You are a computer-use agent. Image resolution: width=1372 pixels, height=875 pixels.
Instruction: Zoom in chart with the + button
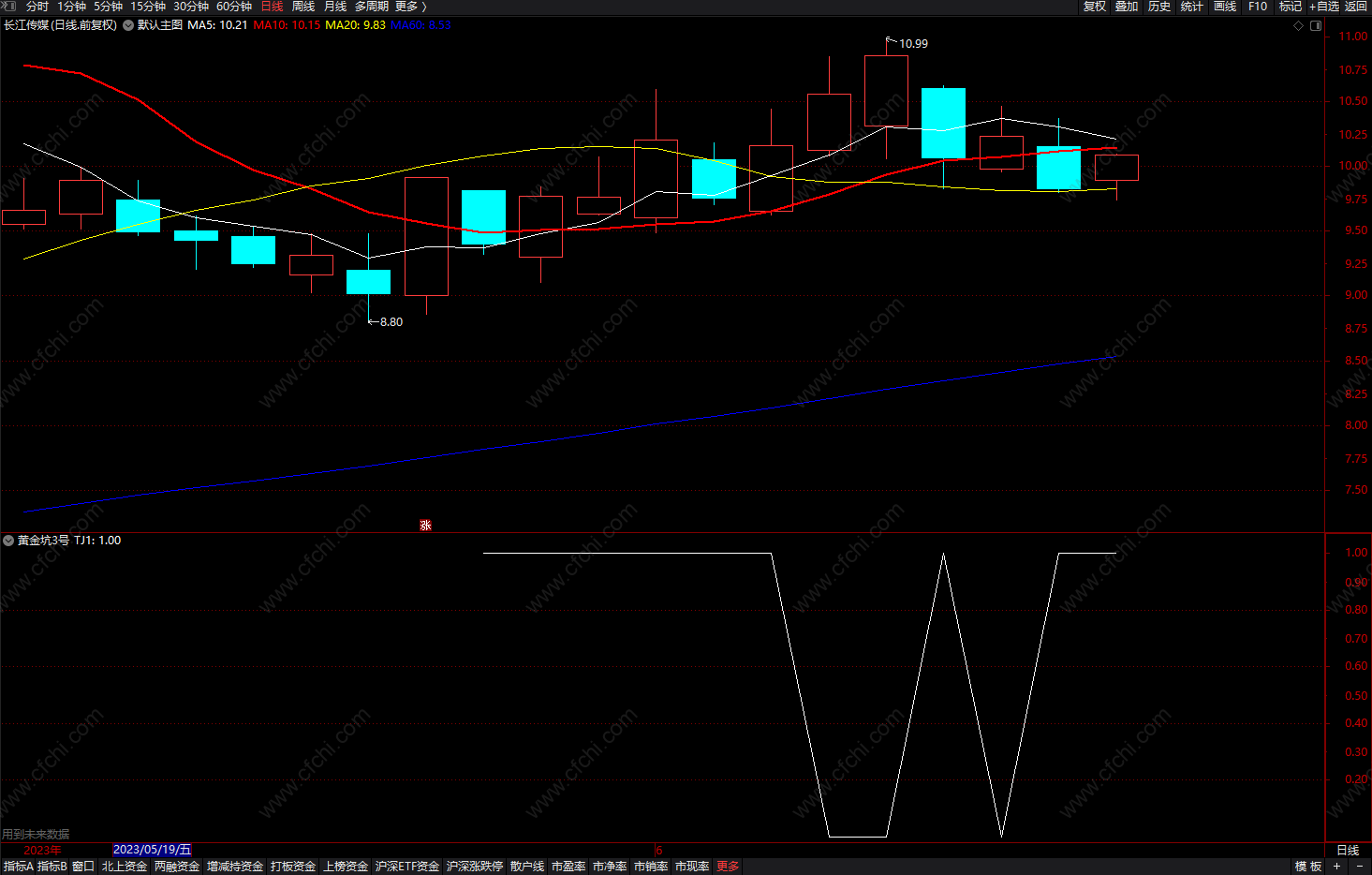point(1337,867)
